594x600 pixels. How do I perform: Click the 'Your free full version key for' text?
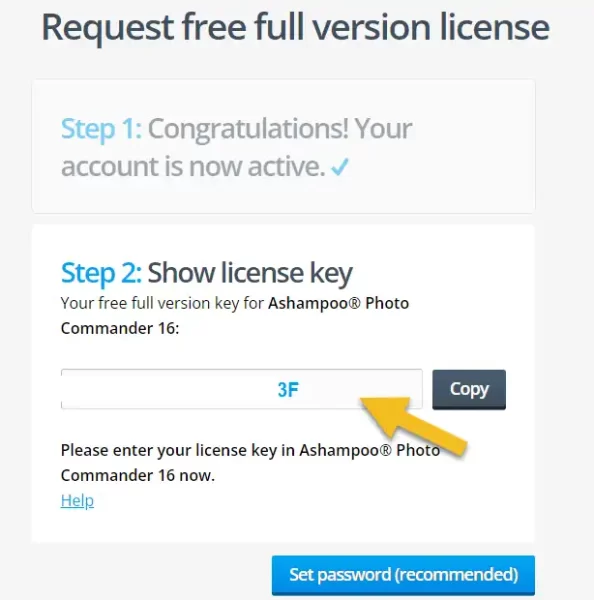[162, 303]
